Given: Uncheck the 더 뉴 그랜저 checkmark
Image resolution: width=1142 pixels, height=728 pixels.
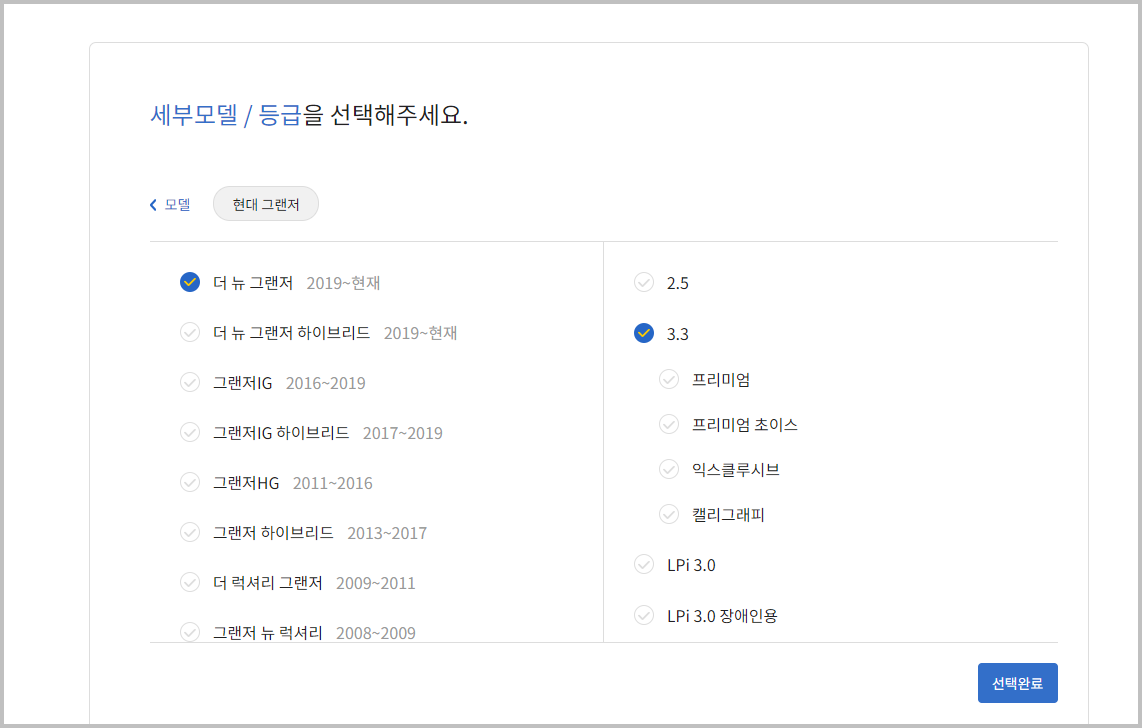Looking at the screenshot, I should pos(190,282).
